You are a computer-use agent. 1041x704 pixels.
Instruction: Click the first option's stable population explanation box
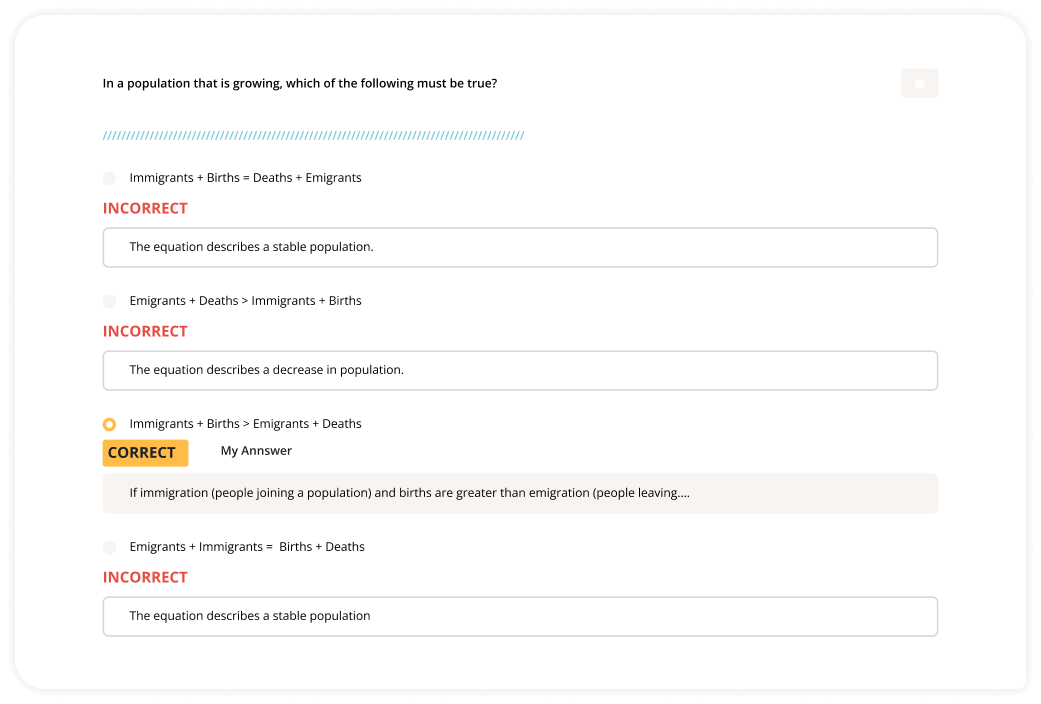520,247
